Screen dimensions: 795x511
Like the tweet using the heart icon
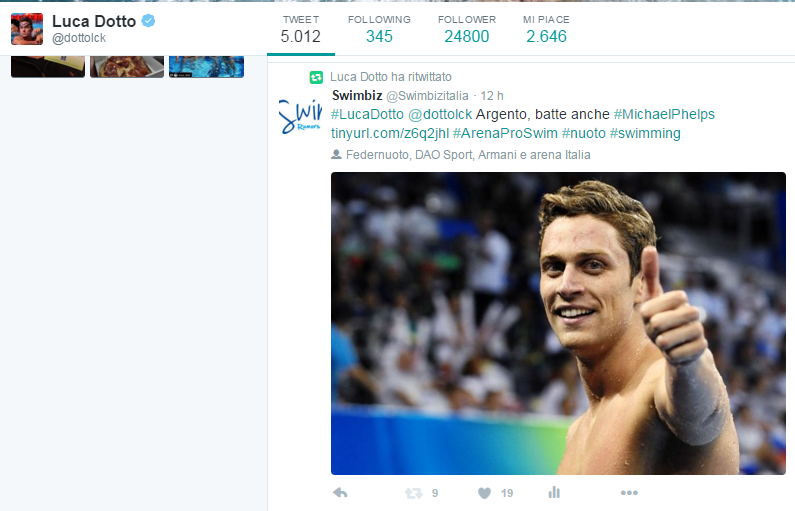[484, 493]
